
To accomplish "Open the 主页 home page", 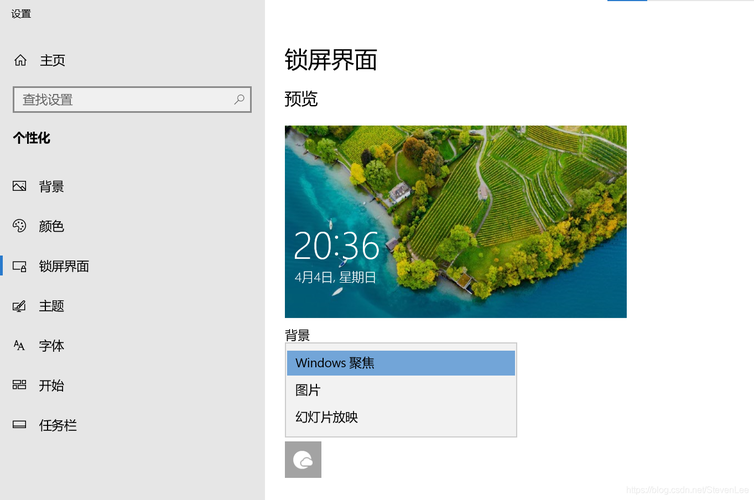I will pos(52,60).
